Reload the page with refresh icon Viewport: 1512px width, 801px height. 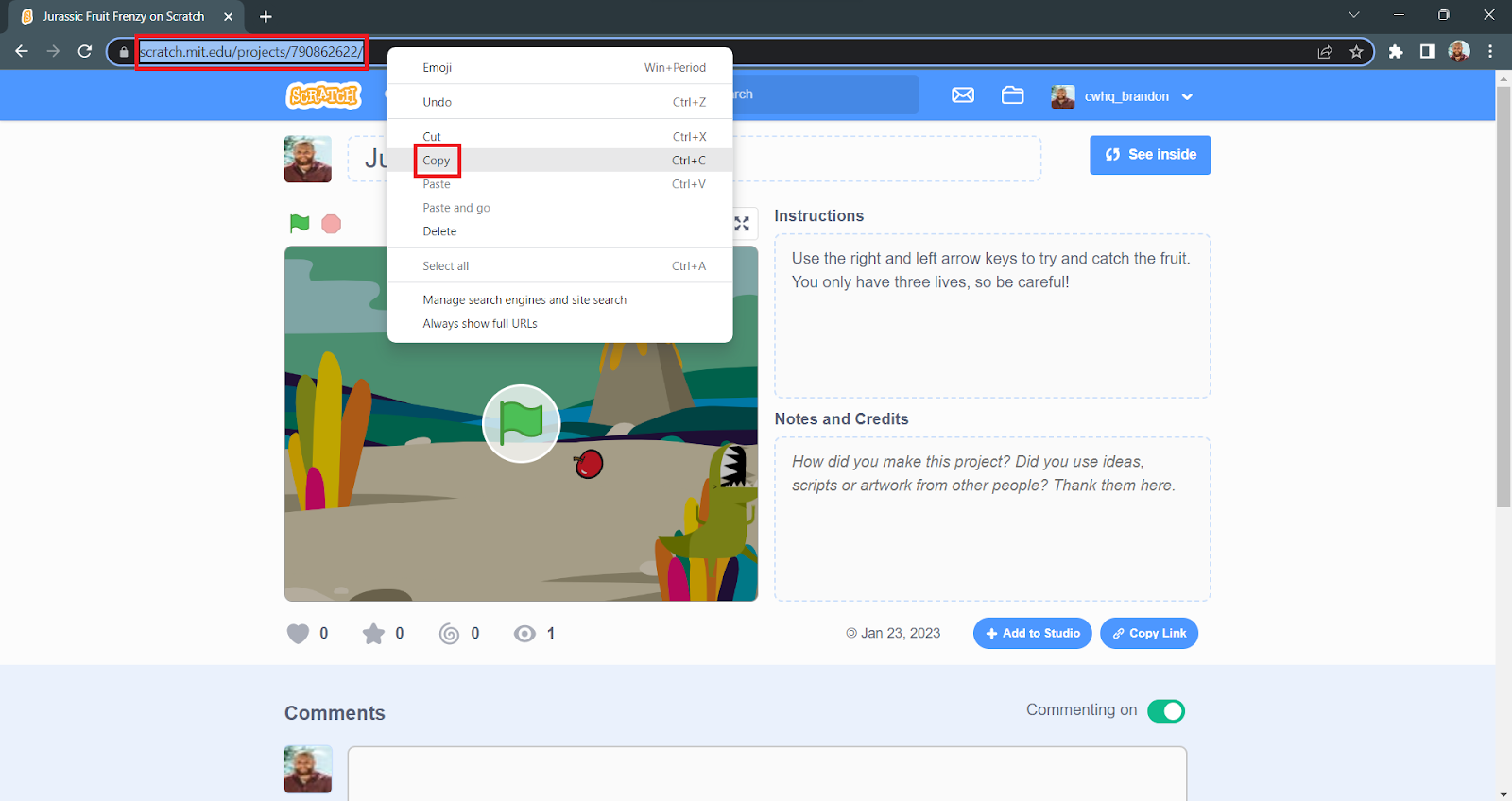coord(85,51)
